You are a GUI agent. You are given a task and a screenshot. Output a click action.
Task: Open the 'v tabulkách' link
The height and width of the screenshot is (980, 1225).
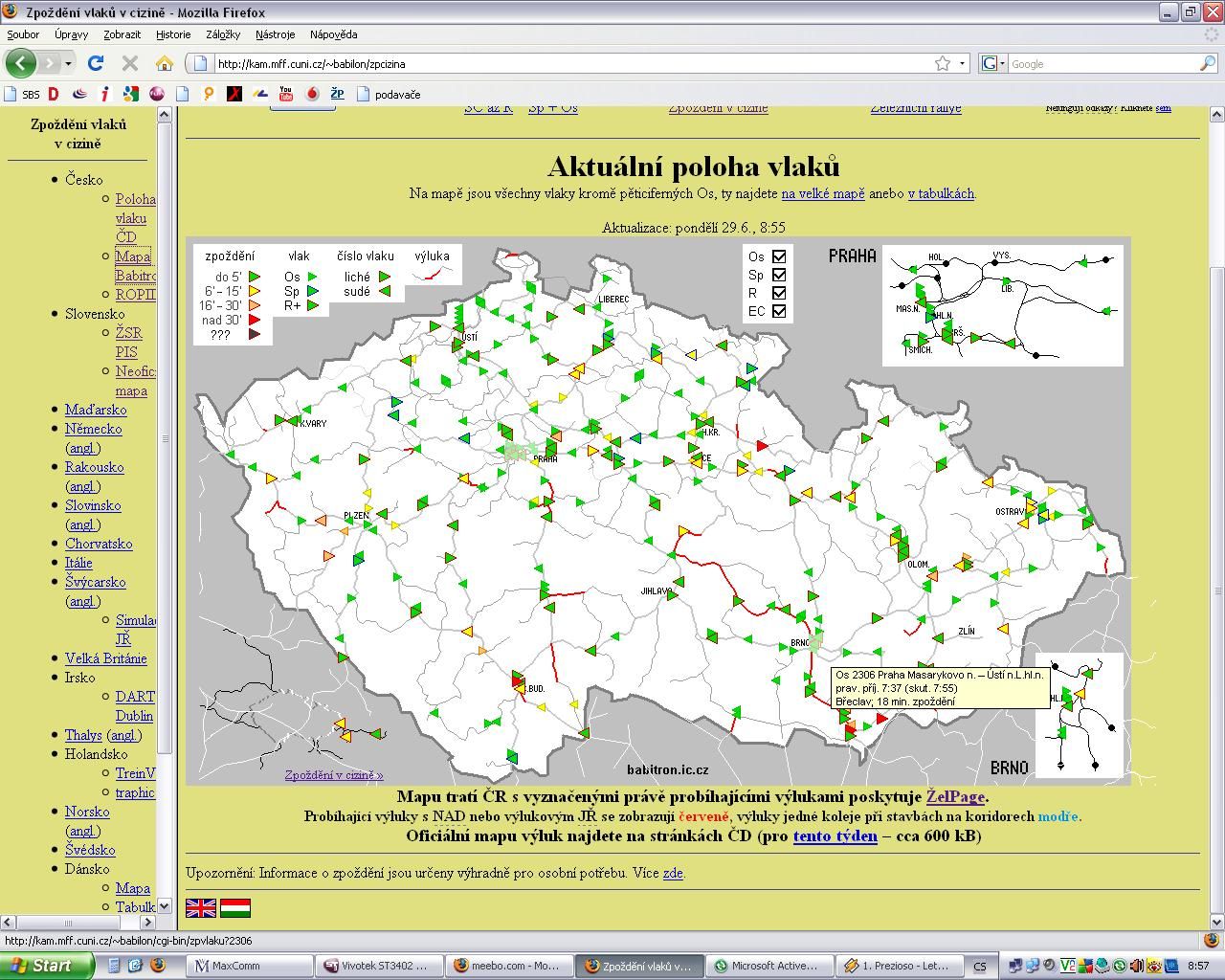(x=941, y=193)
